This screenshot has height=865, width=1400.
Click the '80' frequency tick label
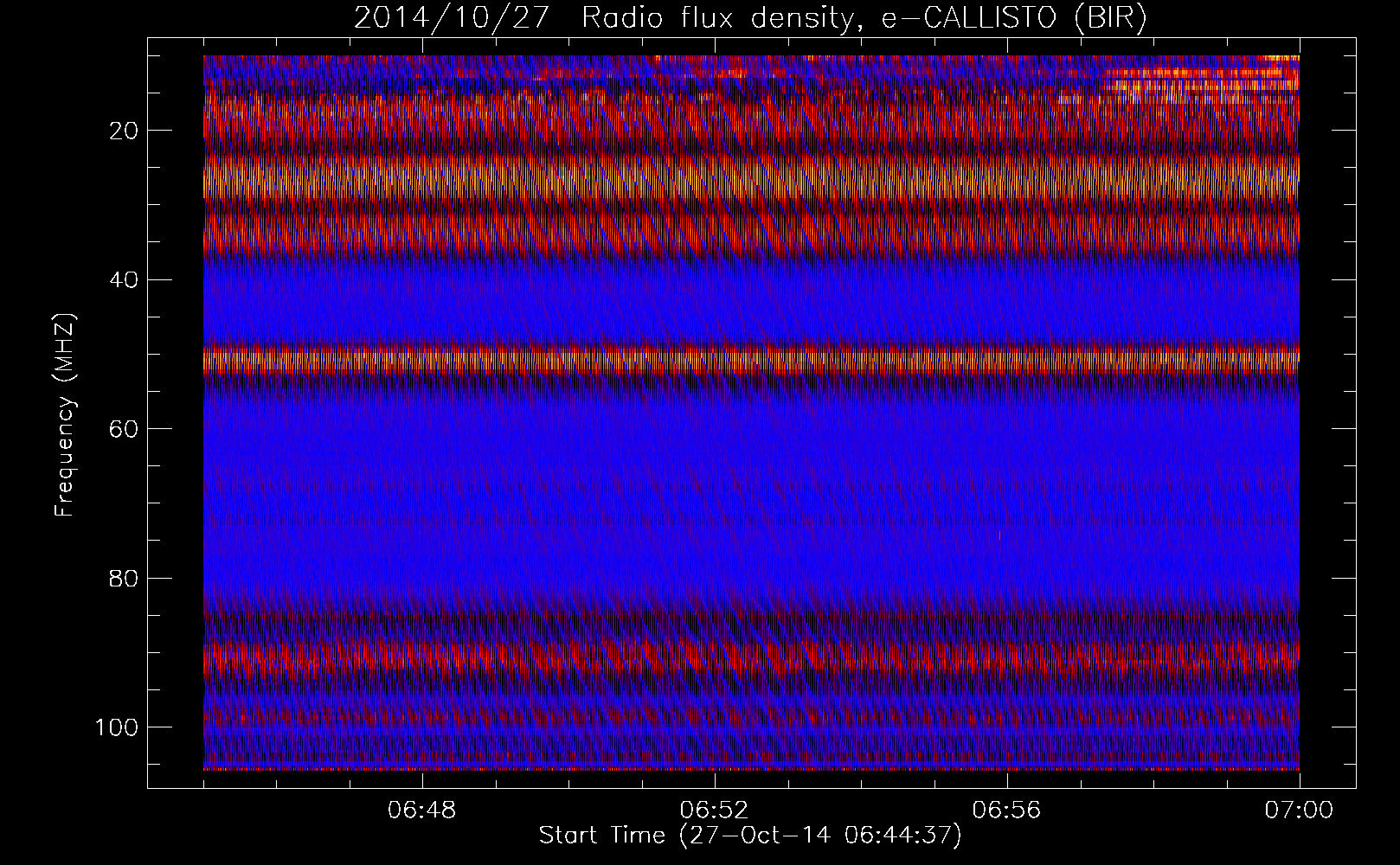(x=125, y=578)
